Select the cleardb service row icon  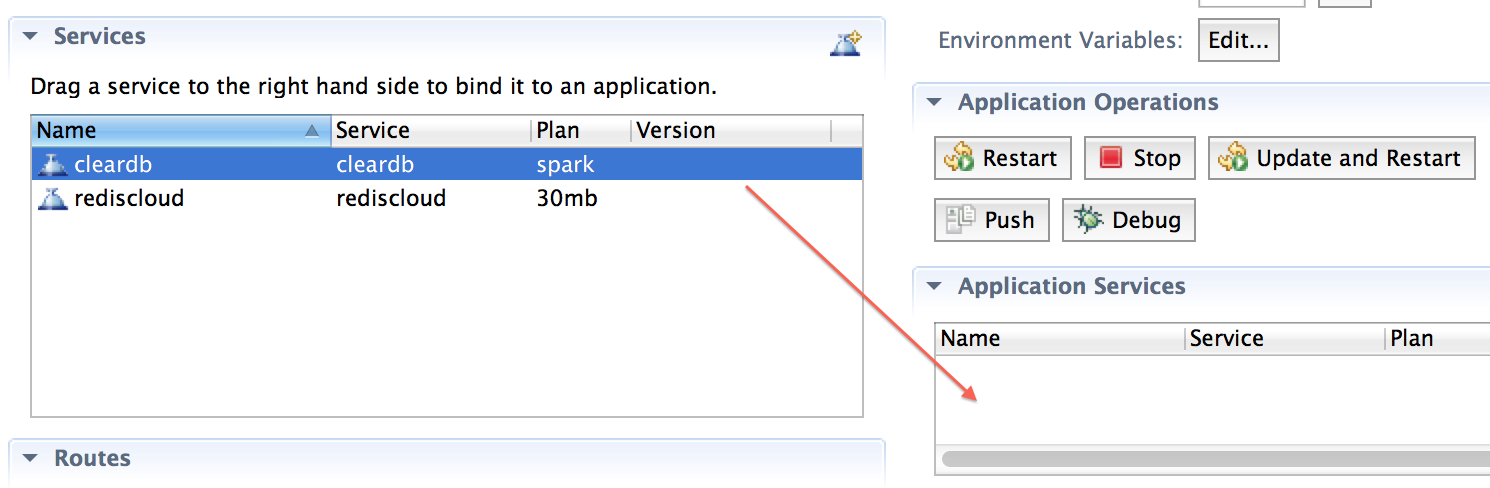point(52,164)
